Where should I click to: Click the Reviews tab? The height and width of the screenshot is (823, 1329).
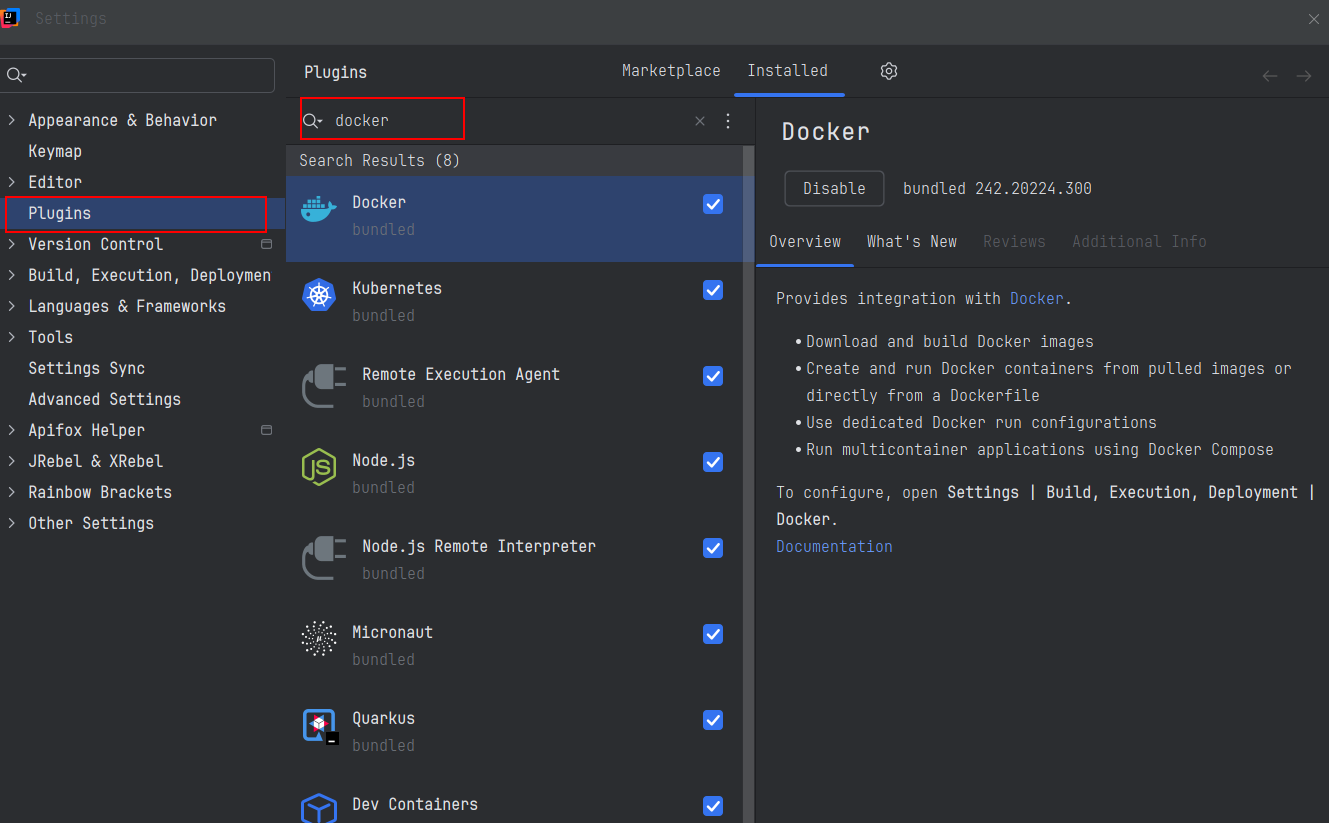1014,242
